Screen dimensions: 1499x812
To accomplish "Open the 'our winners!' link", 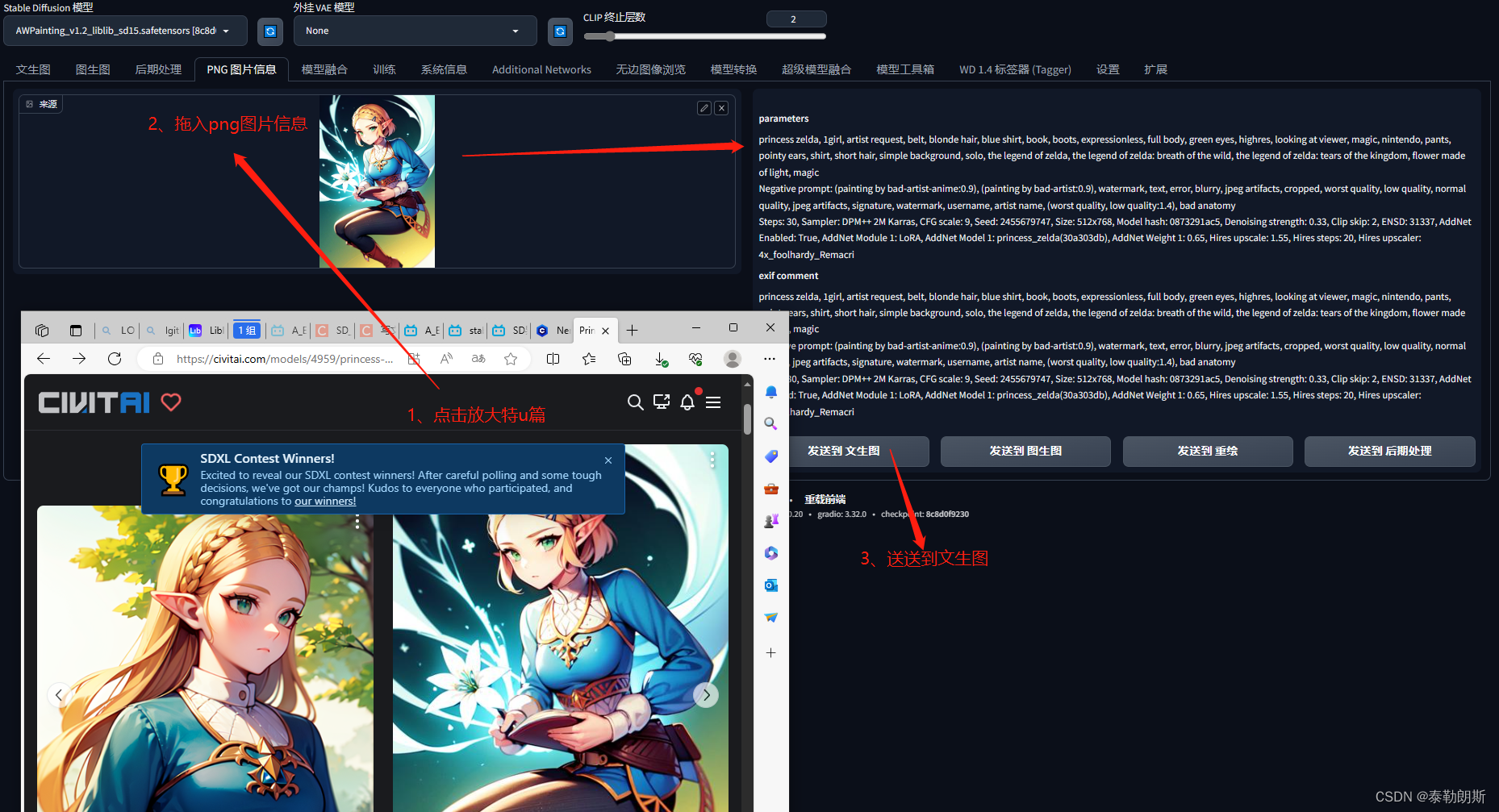I will coord(325,502).
